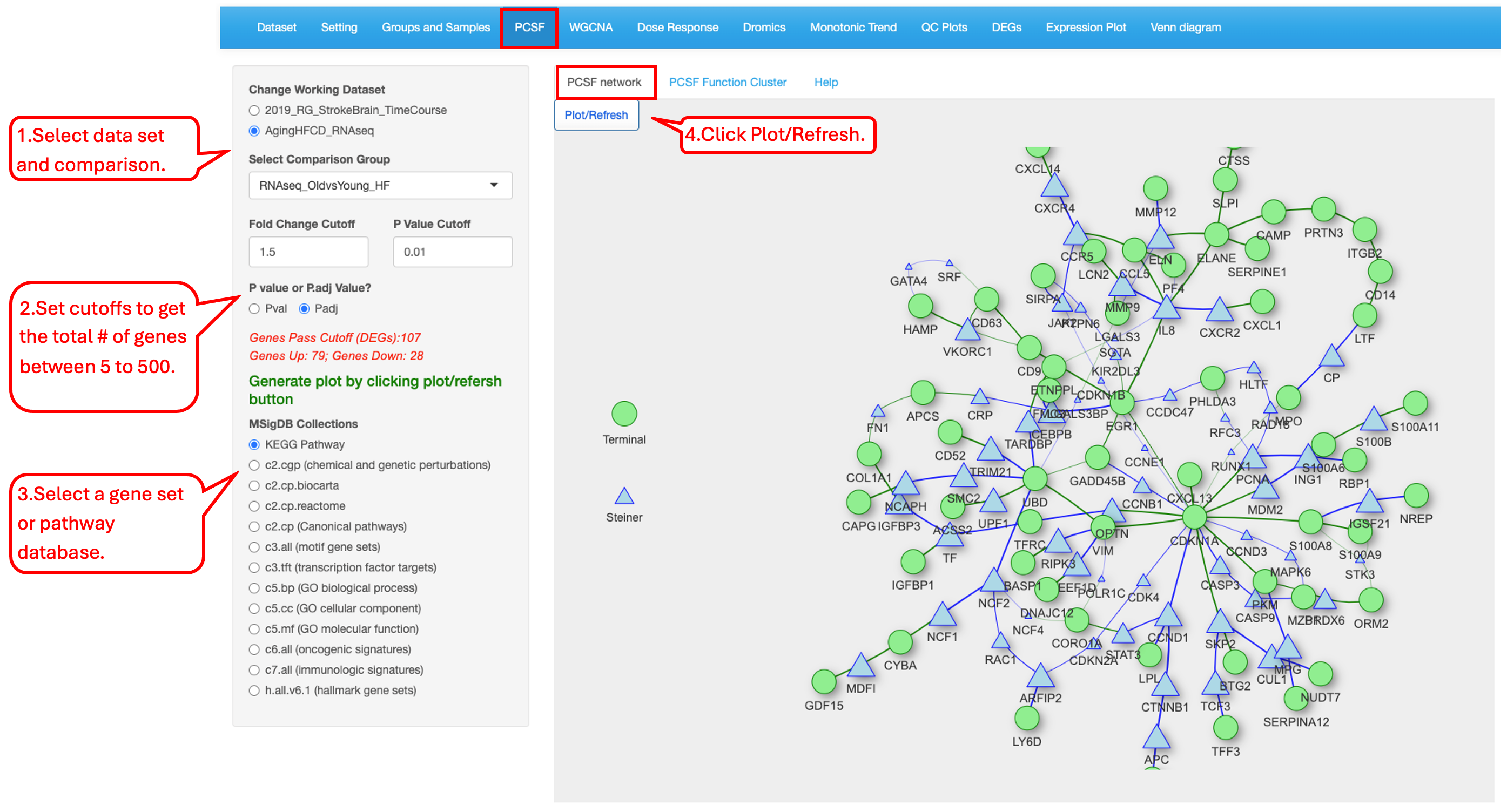
Task: Click the LTF circle node
Action: click(x=1364, y=316)
